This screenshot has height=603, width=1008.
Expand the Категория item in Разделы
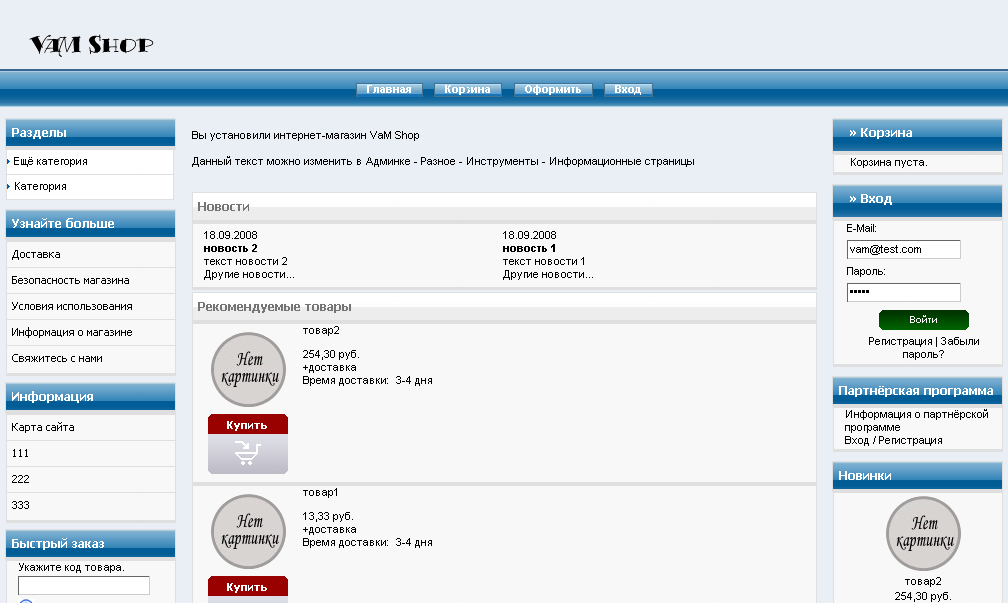40,186
